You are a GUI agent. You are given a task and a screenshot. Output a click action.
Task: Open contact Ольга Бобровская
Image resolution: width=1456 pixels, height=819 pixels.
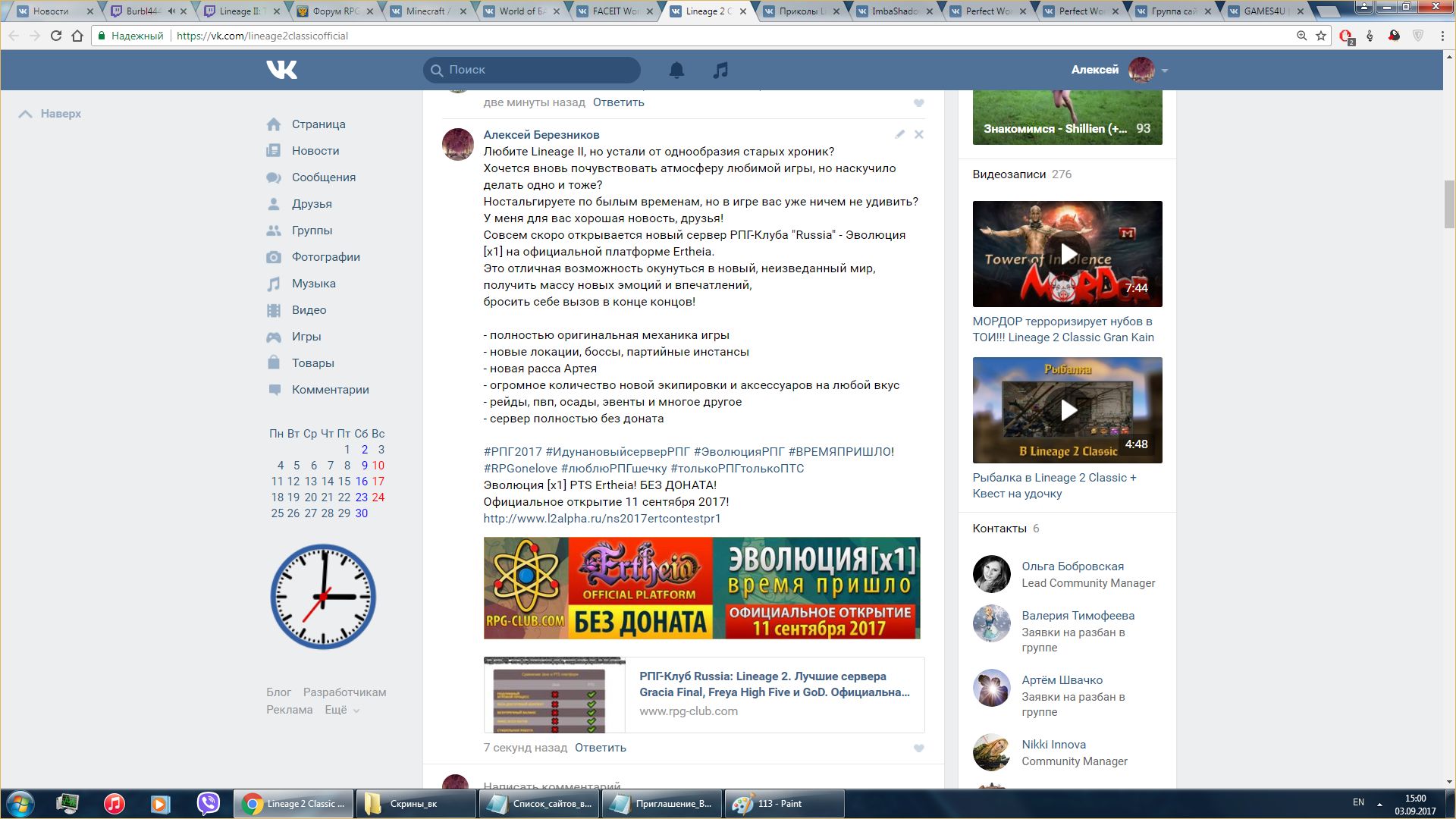pos(1073,566)
